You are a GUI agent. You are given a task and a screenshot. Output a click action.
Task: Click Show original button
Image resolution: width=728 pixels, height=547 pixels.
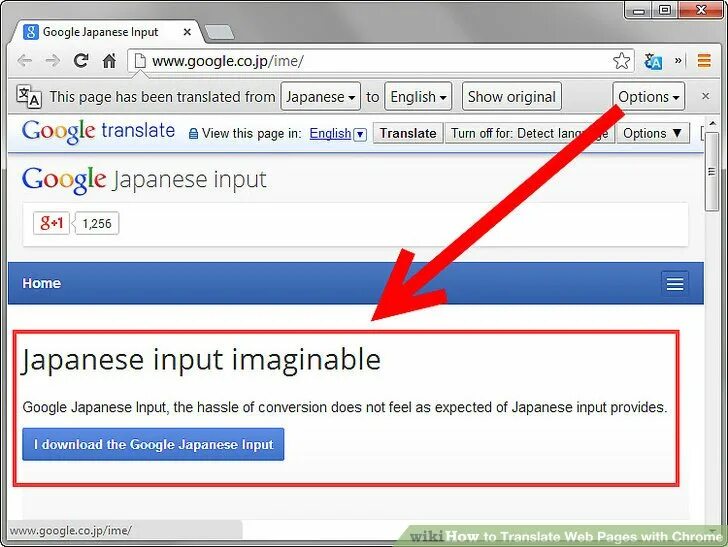point(512,97)
